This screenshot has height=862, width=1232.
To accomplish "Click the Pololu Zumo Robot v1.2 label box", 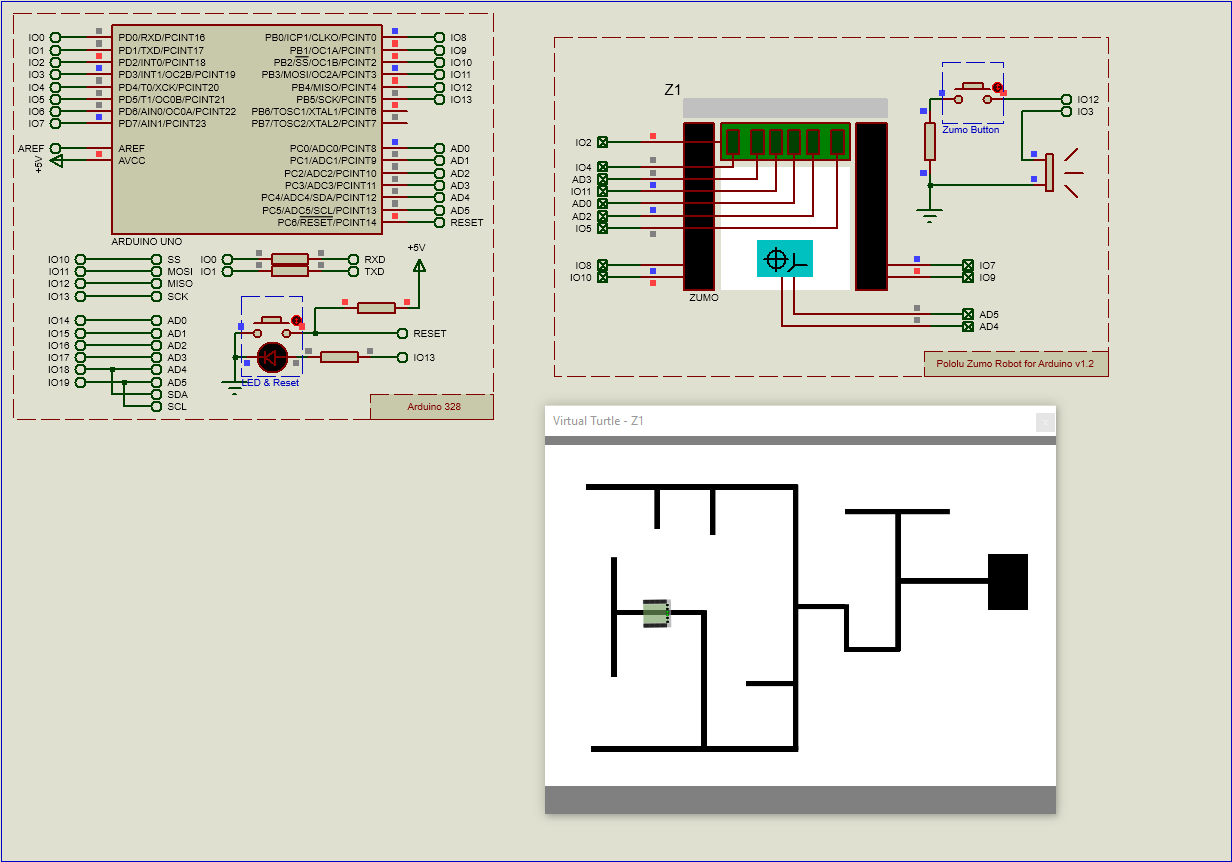I will coord(1016,362).
